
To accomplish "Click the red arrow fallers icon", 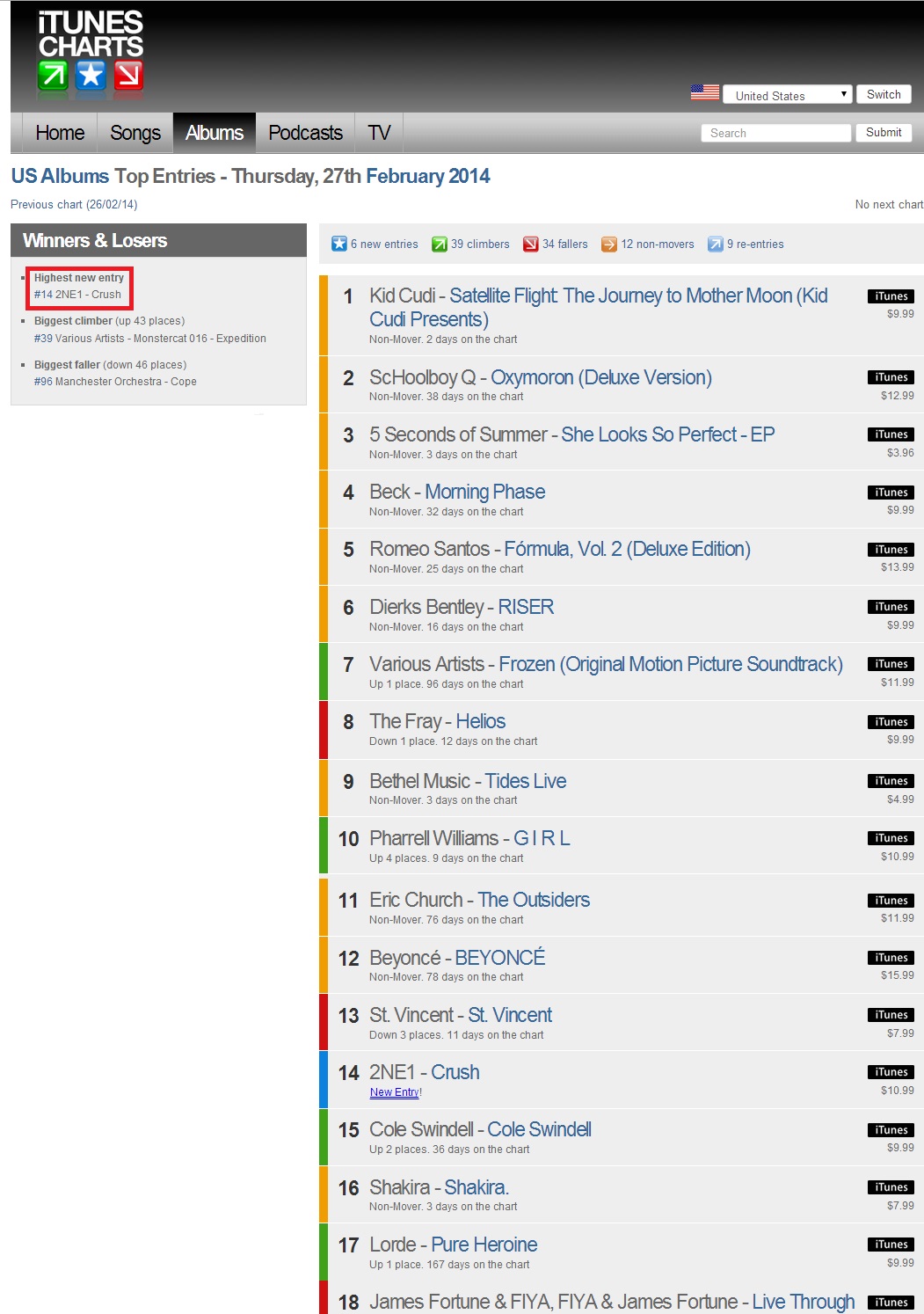I will [530, 244].
